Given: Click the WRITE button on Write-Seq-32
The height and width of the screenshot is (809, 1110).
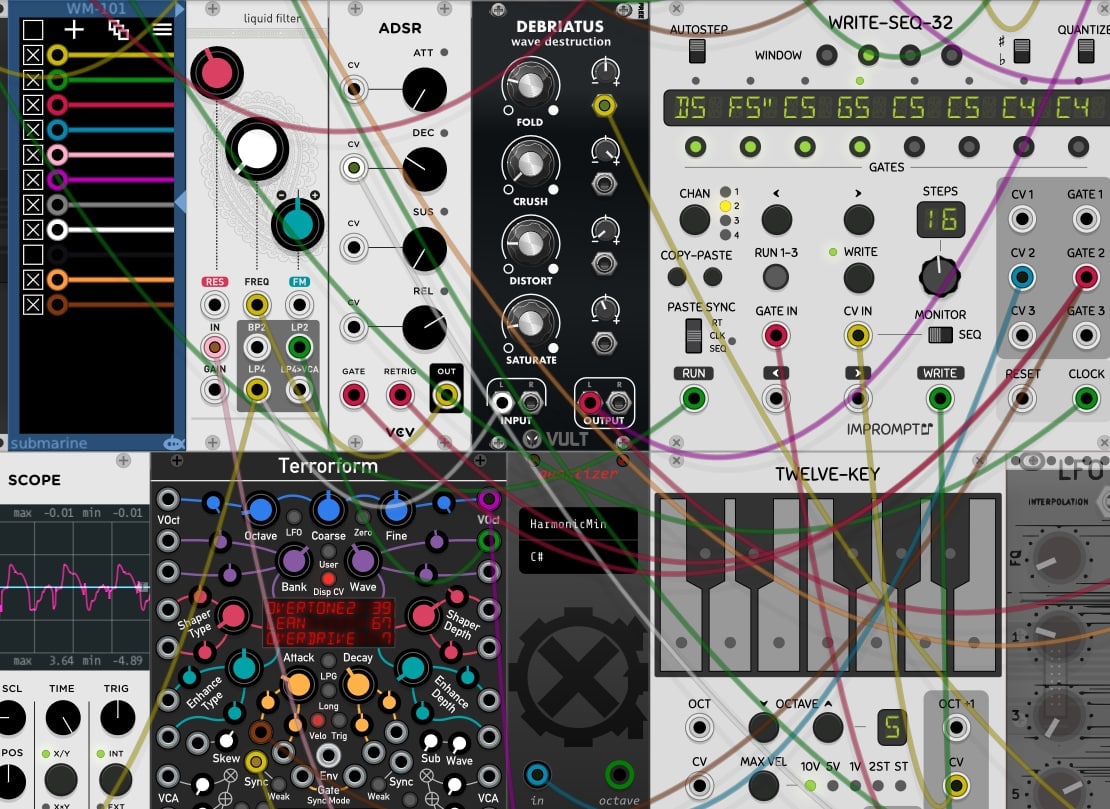Looking at the screenshot, I should point(859,278).
